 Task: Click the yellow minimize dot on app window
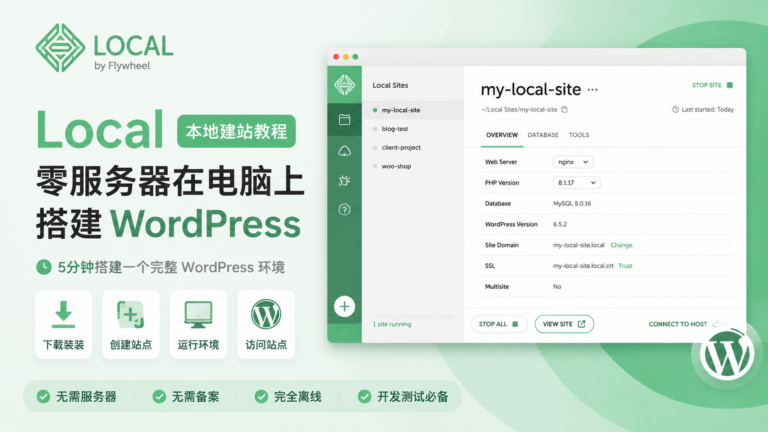(346, 57)
